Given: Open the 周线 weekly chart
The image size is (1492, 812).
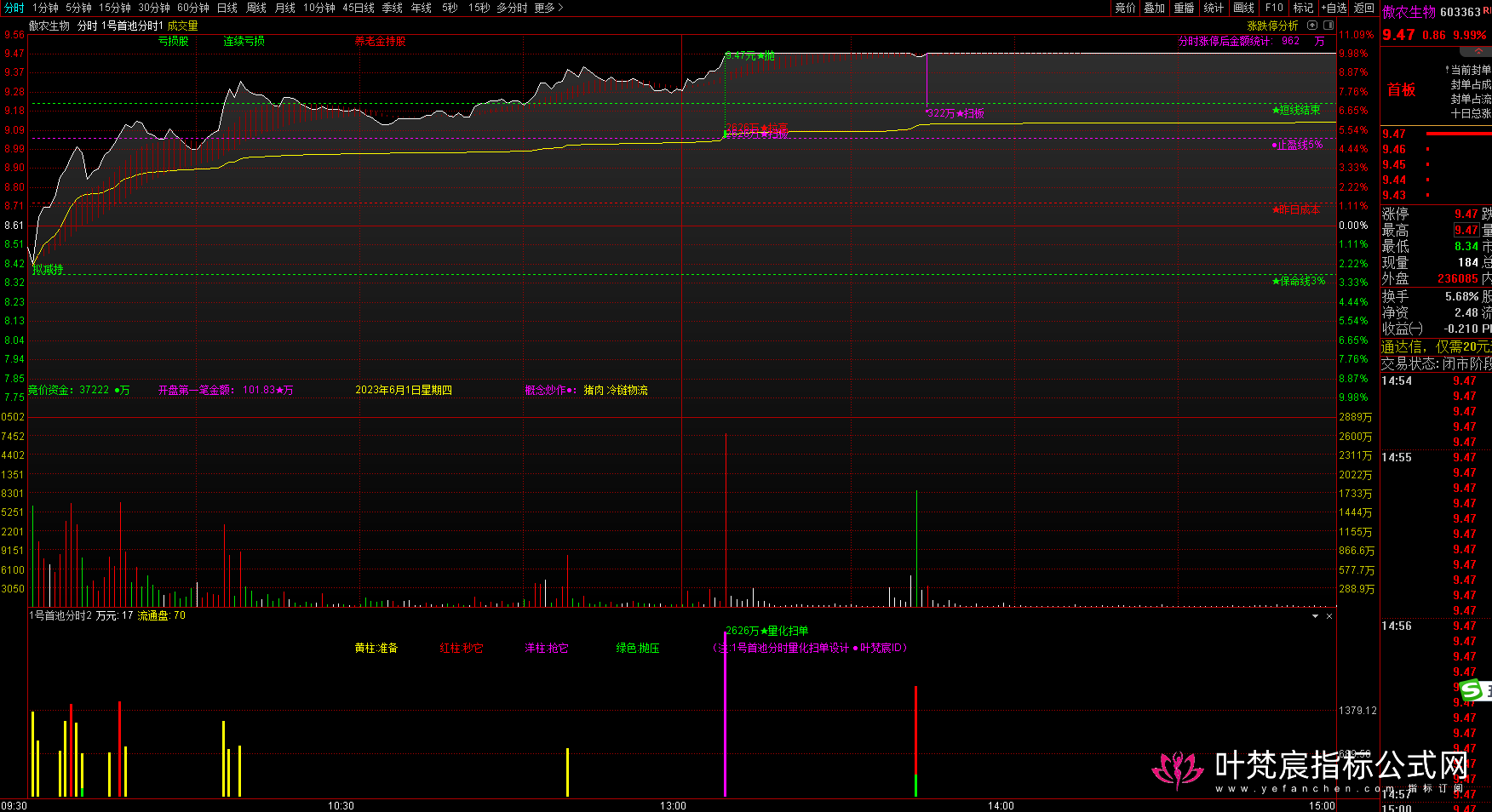Looking at the screenshot, I should coord(256,8).
